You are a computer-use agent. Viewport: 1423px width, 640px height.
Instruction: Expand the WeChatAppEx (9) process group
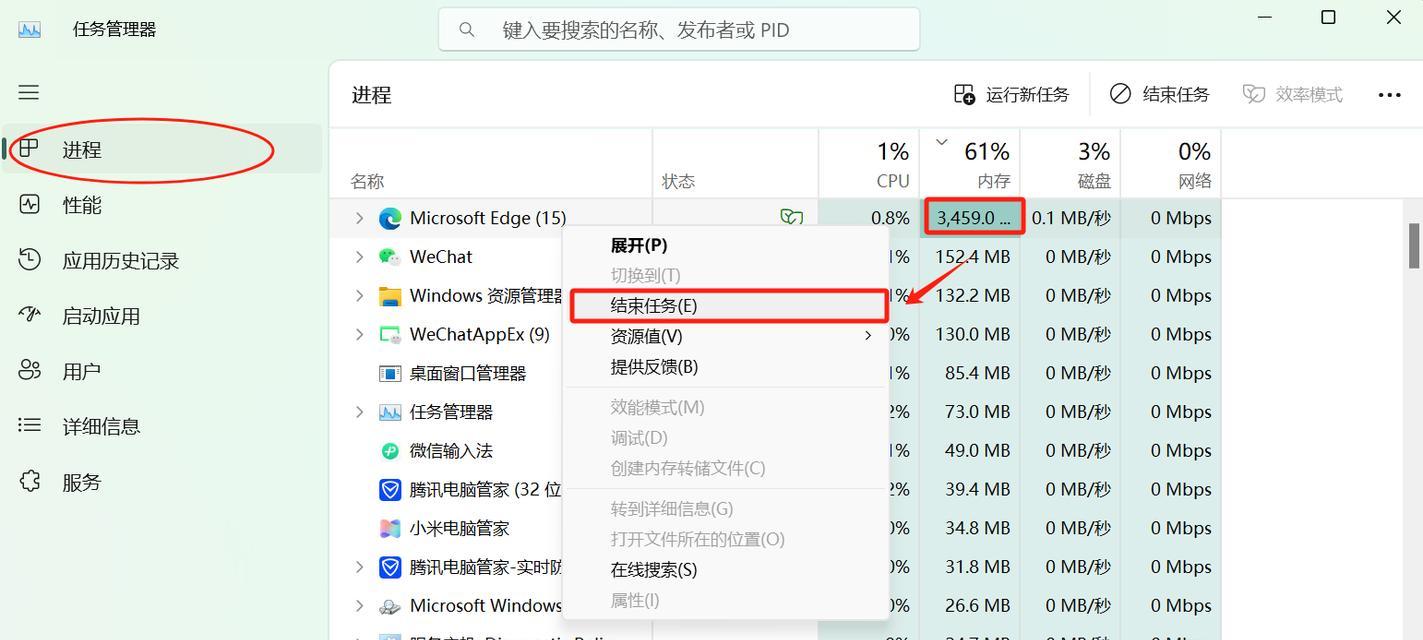(359, 335)
